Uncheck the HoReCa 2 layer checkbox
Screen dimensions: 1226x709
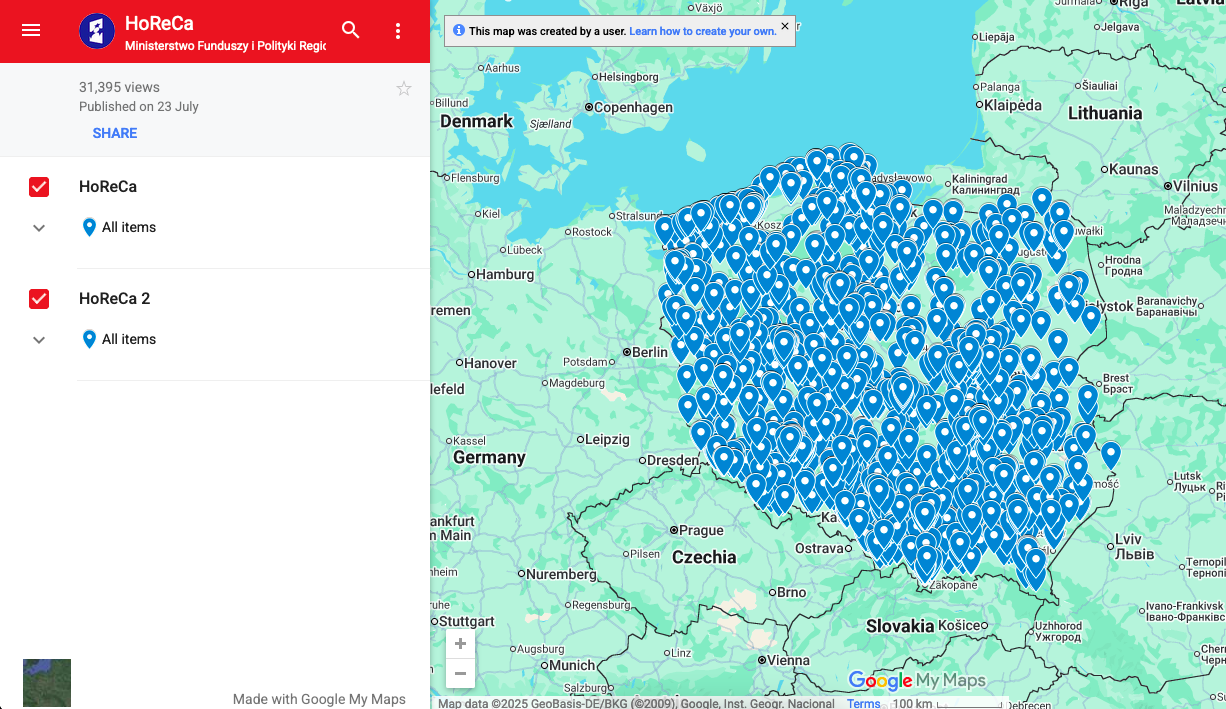39,299
